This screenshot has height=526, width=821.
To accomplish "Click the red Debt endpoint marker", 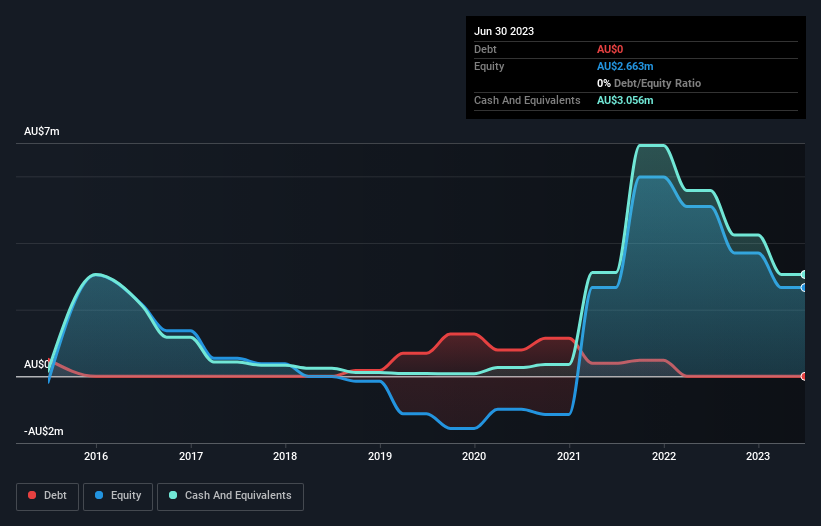I will coord(804,376).
